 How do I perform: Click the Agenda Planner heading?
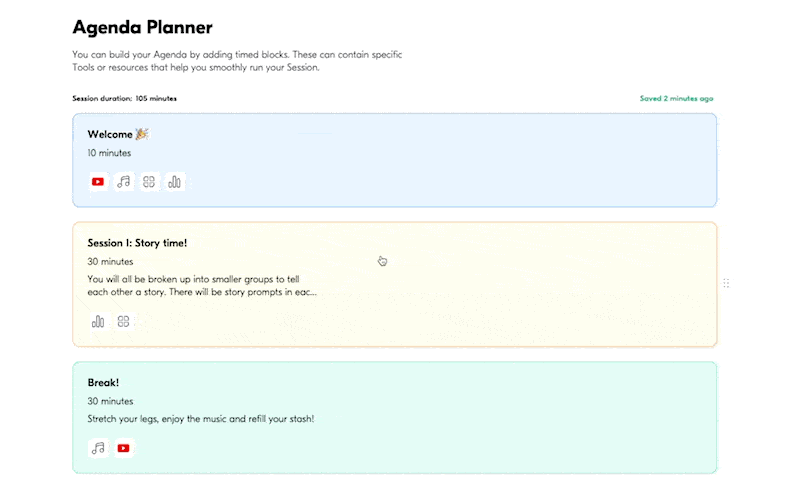[142, 28]
